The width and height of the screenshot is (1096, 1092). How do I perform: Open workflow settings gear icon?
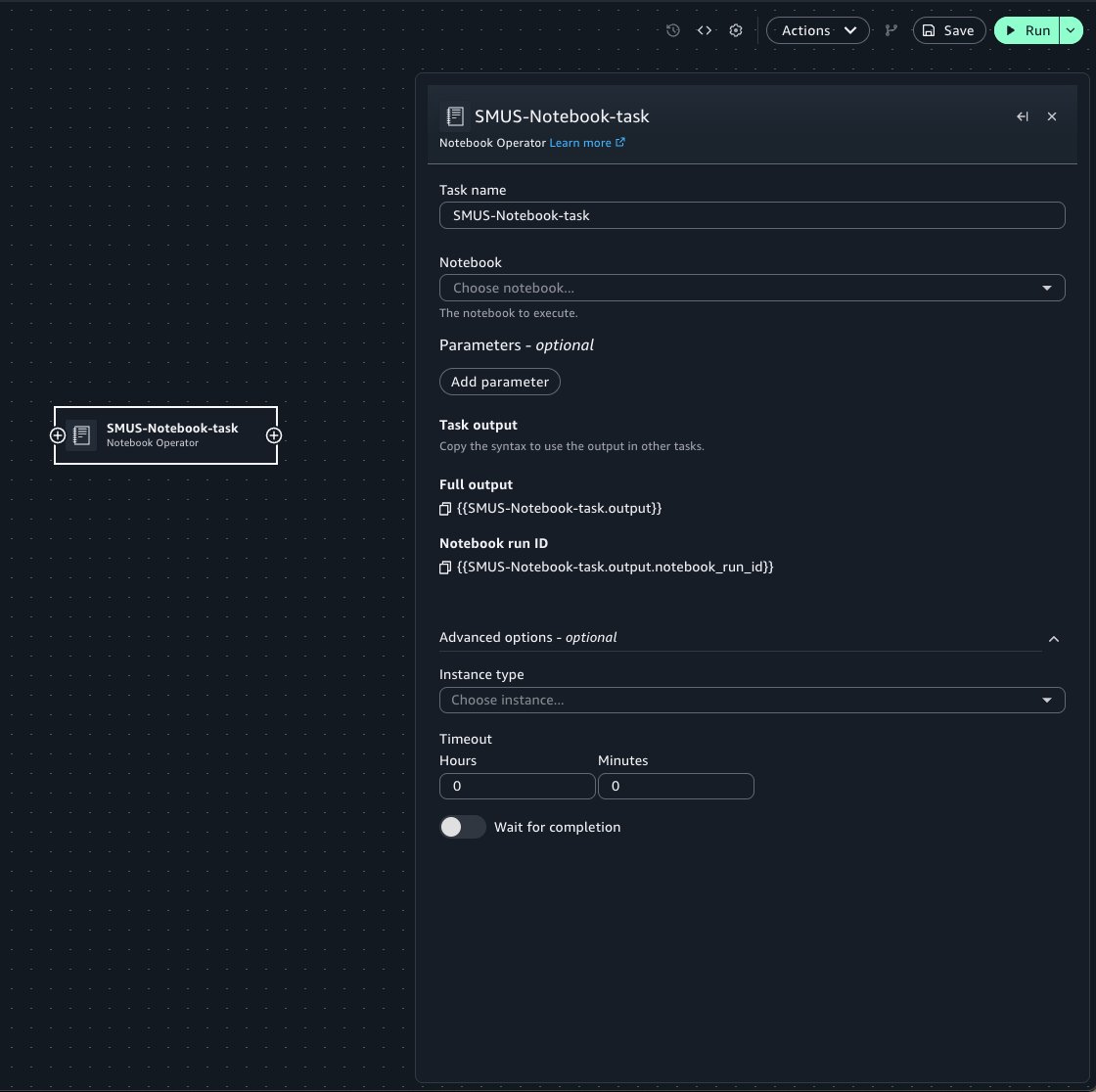pyautogui.click(x=735, y=30)
